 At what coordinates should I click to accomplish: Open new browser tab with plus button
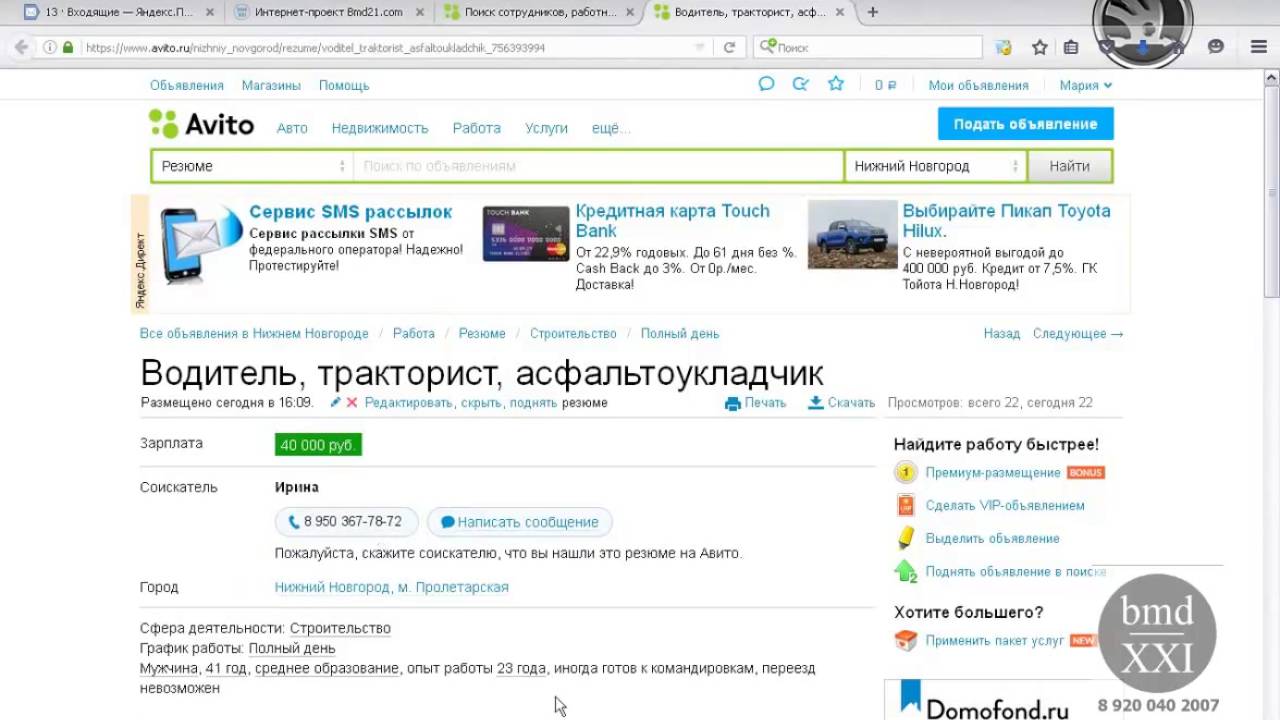(873, 12)
